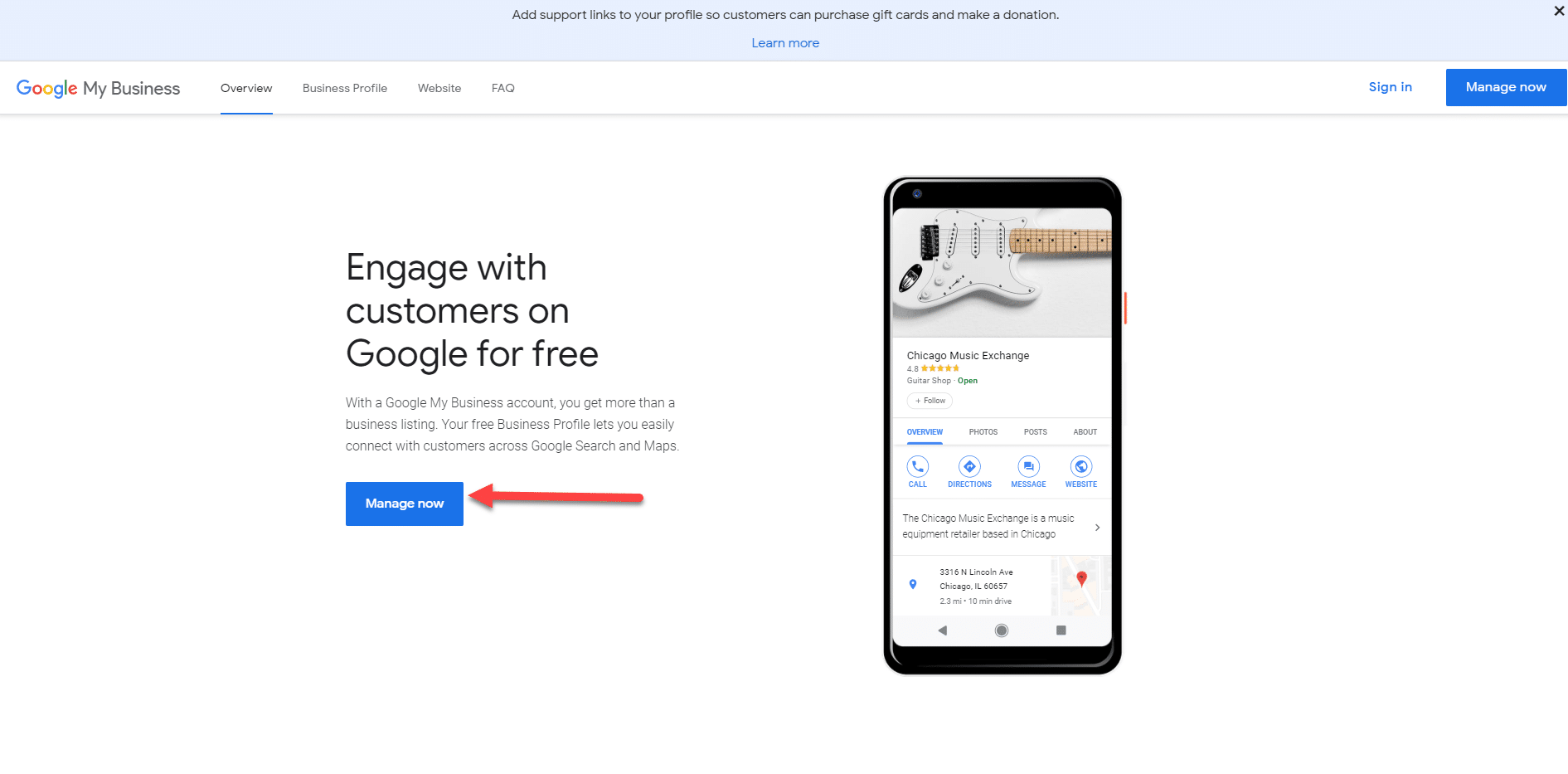Click the Google My Business logo
This screenshot has height=774, width=1568.
point(98,87)
